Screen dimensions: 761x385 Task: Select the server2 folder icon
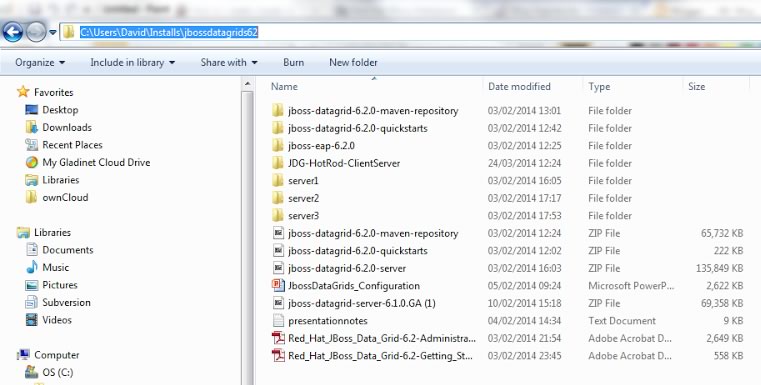click(278, 198)
